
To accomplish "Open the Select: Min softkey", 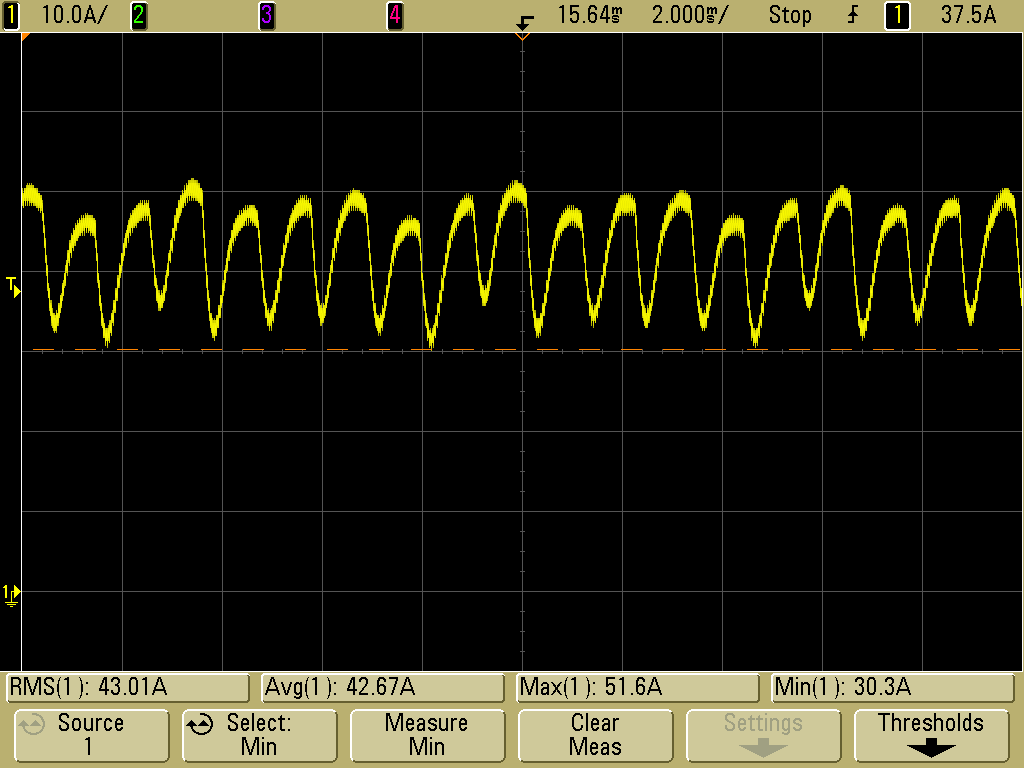I will click(x=259, y=735).
